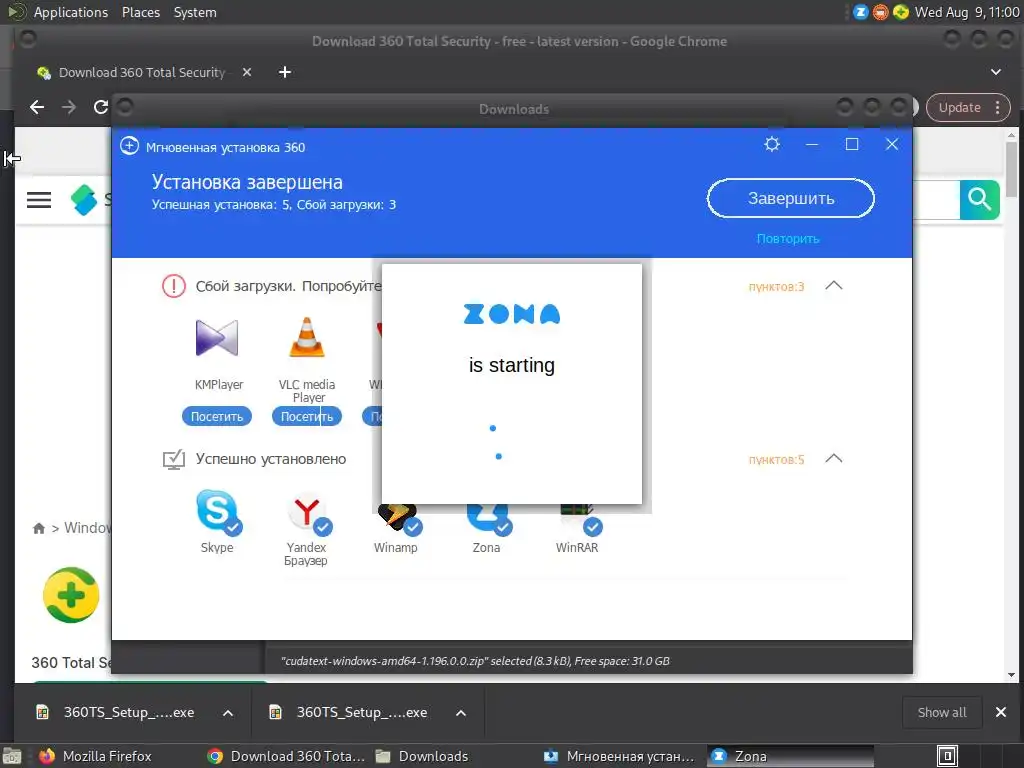Click the cudatext zip status bar text
The height and width of the screenshot is (768, 1024).
(x=475, y=661)
